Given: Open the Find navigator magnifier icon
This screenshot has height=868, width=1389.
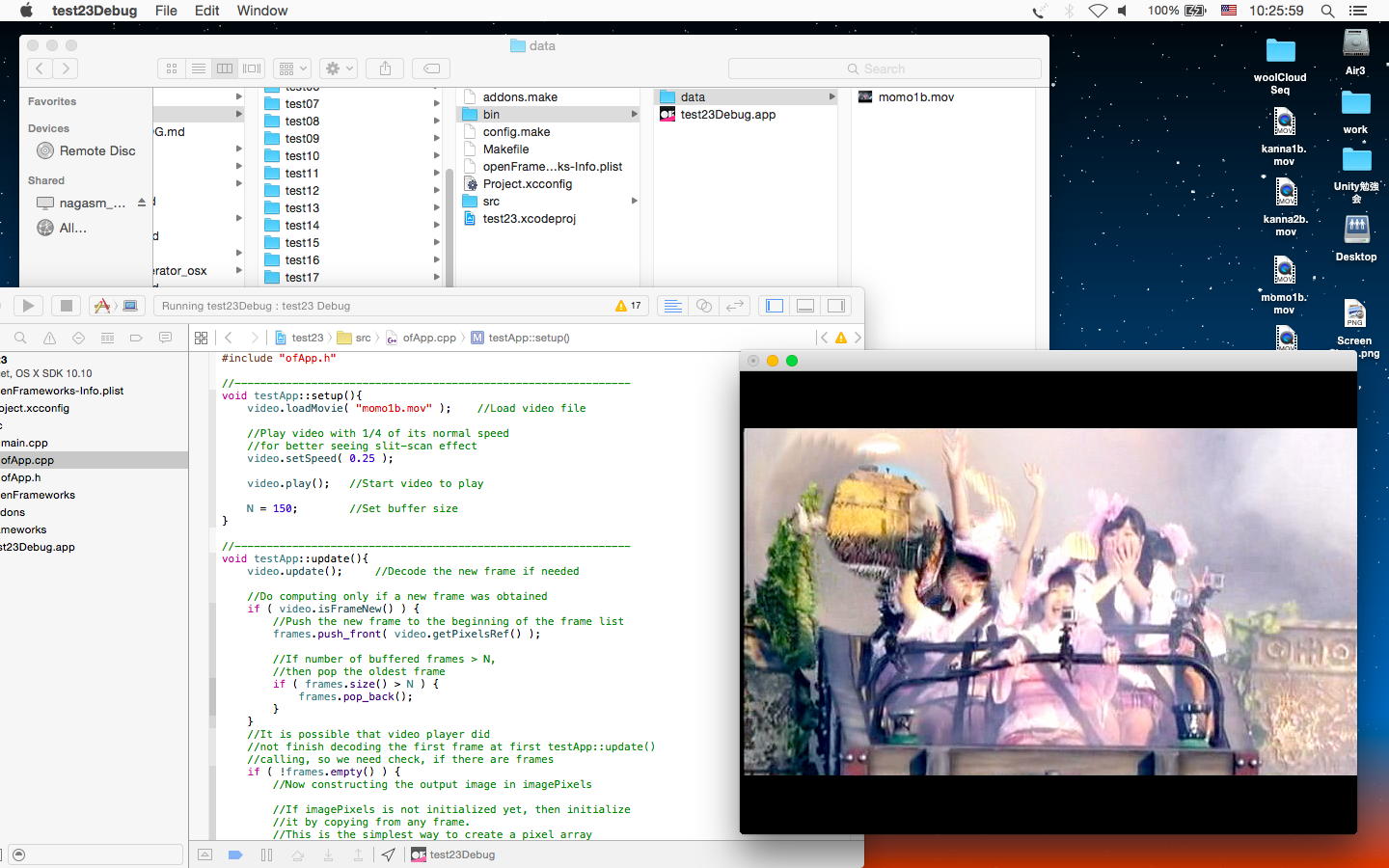Looking at the screenshot, I should pos(20,338).
